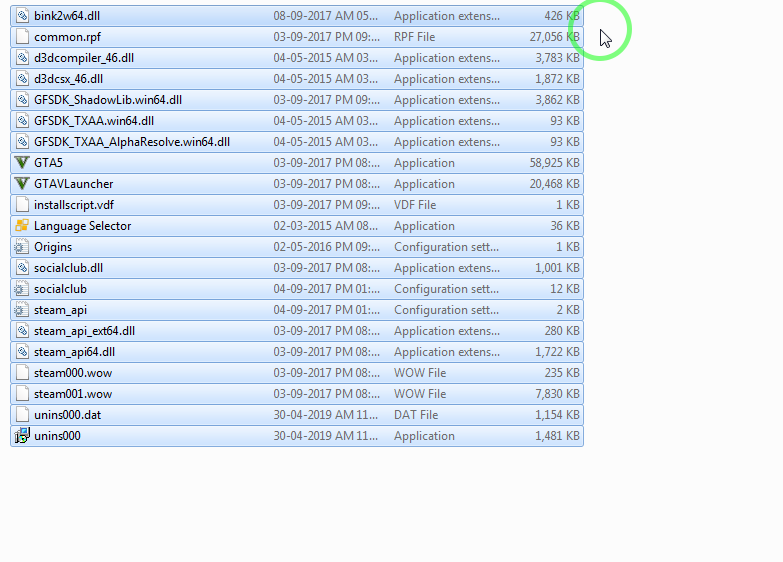This screenshot has width=783, height=562.
Task: Click the socialclub configuration settings icon
Action: (x=22, y=289)
